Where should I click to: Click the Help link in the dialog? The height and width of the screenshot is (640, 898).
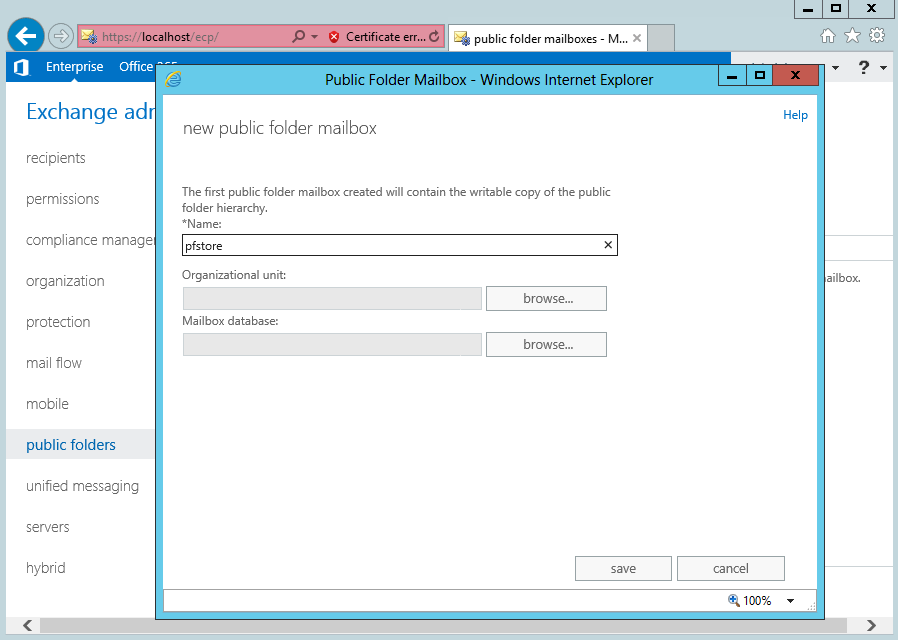(x=795, y=115)
